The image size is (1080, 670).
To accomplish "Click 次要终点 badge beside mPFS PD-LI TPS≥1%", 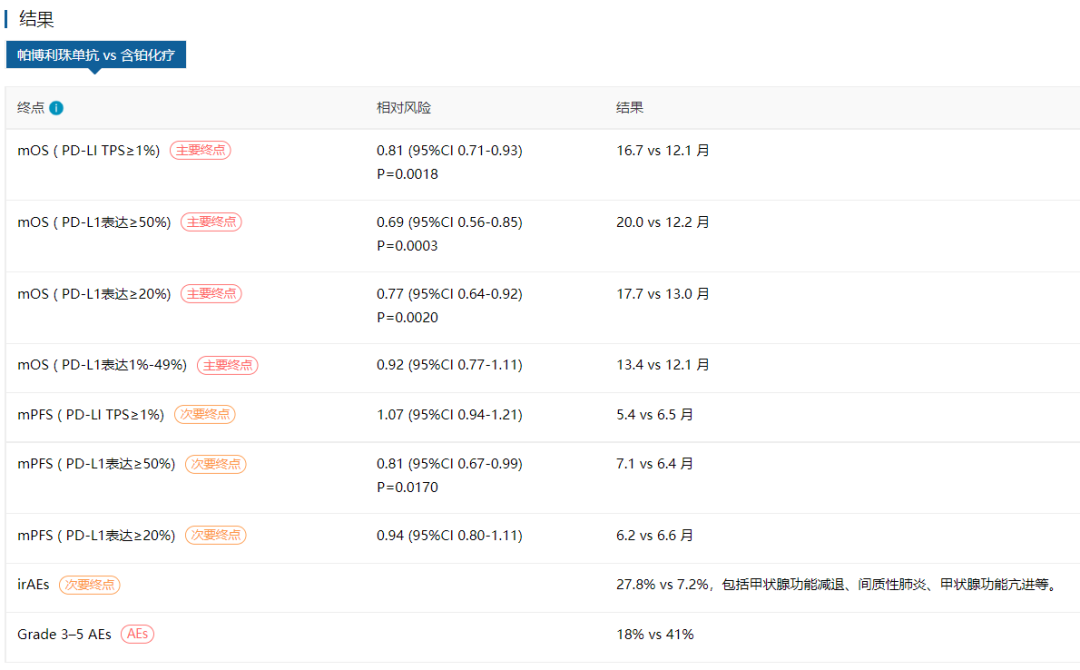I will click(x=205, y=414).
